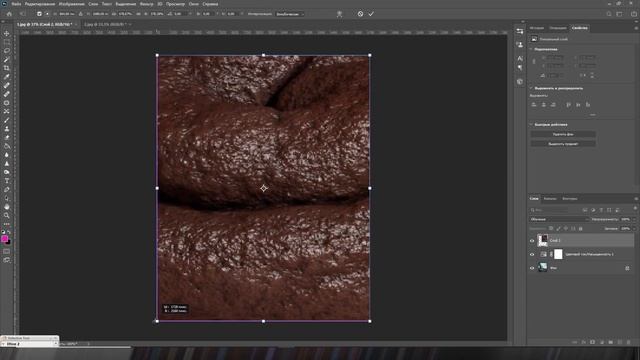The width and height of the screenshot is (640, 360).
Task: Collapse Быстрые действия section
Action: (531, 124)
